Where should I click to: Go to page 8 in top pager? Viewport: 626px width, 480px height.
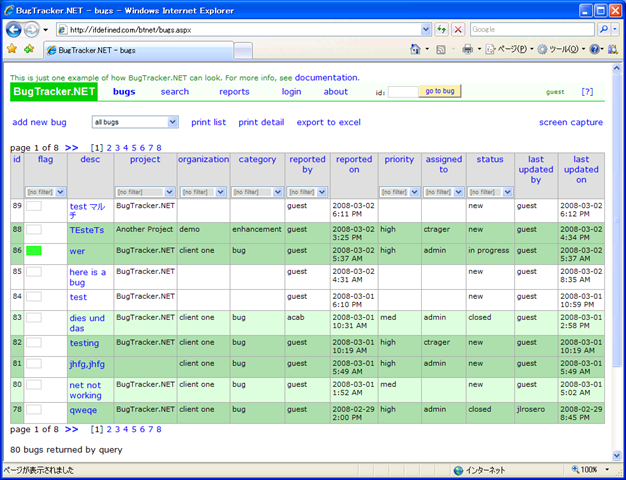159,148
